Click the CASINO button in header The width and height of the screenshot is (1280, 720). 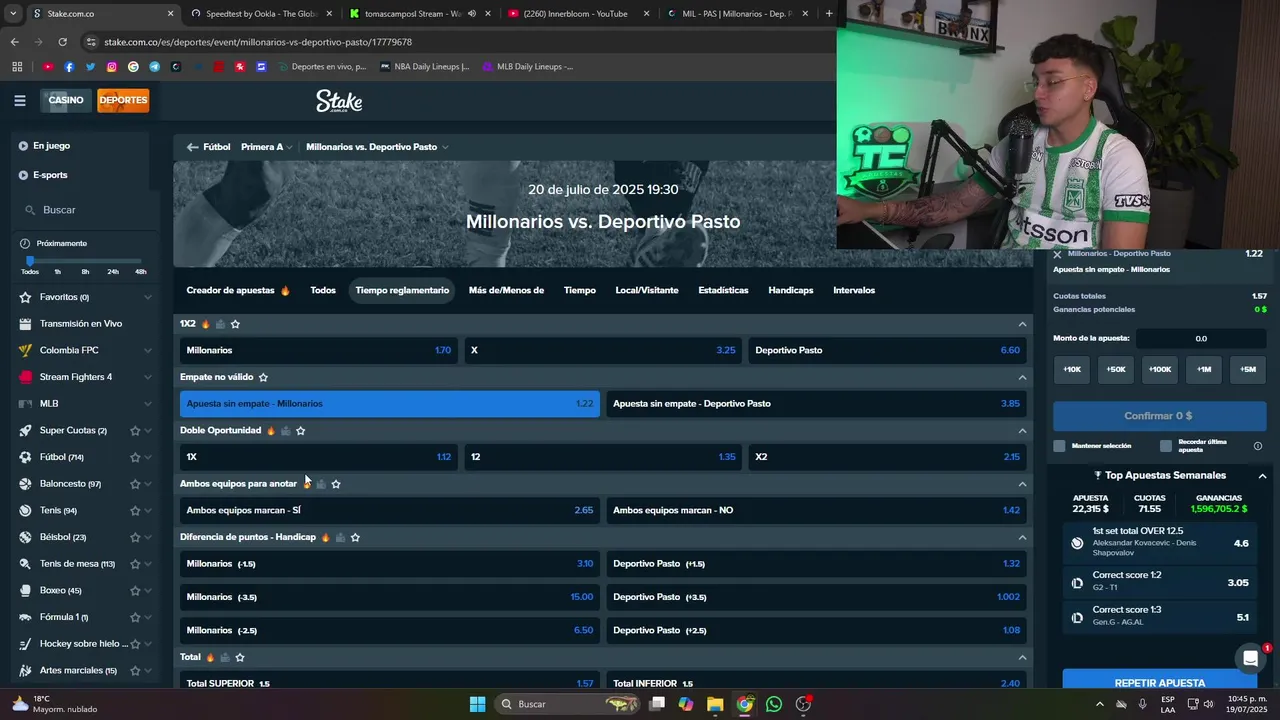66,100
